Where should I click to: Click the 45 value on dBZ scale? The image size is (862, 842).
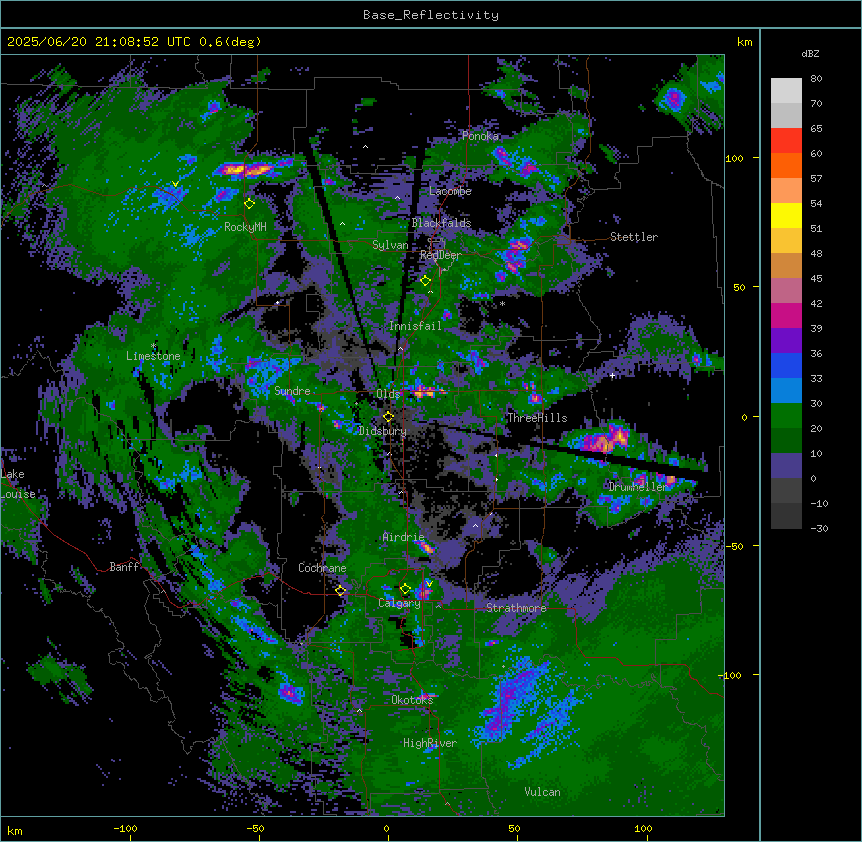[816, 278]
